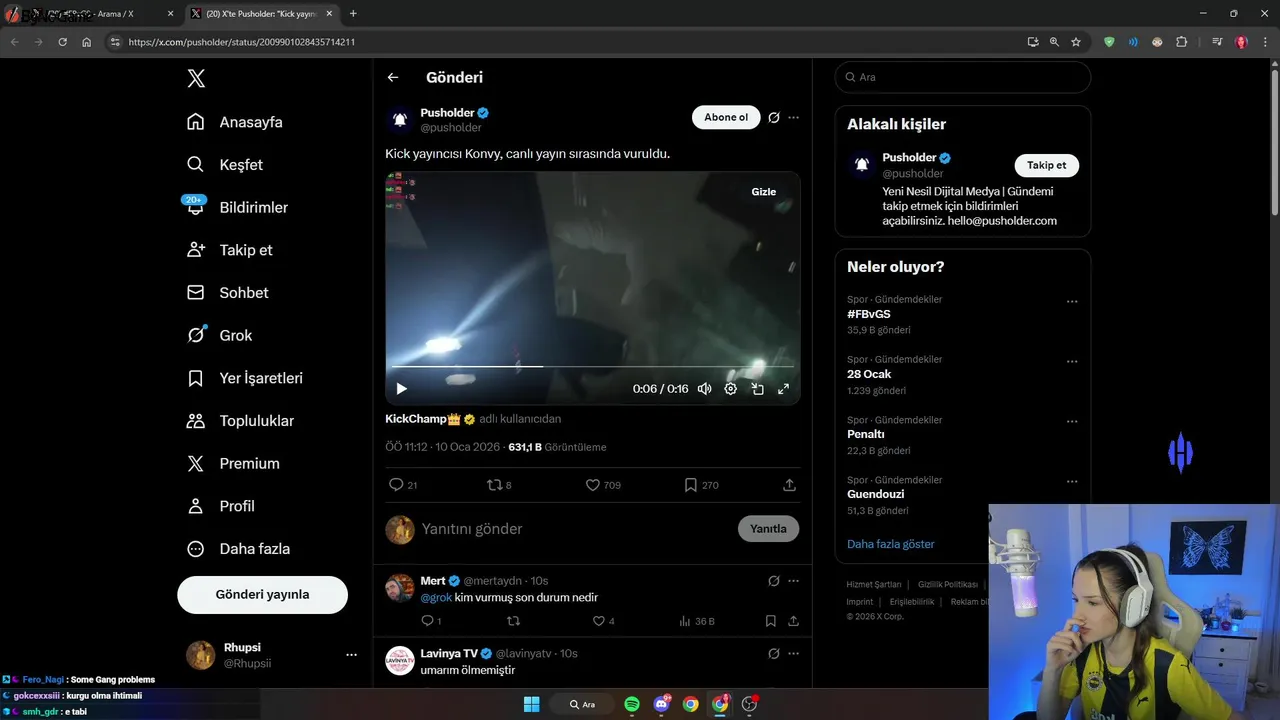Repost Mert's comment
1280x720 pixels.
[513, 621]
